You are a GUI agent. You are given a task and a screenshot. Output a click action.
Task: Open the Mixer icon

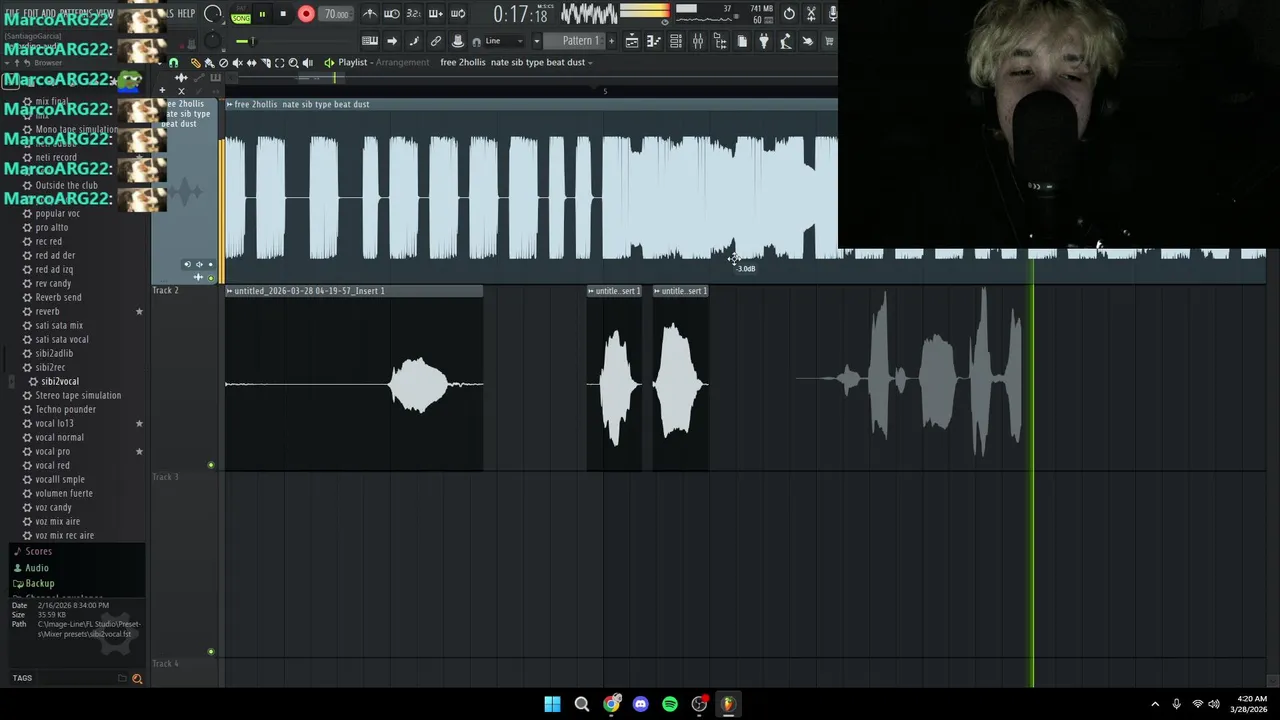tap(698, 41)
